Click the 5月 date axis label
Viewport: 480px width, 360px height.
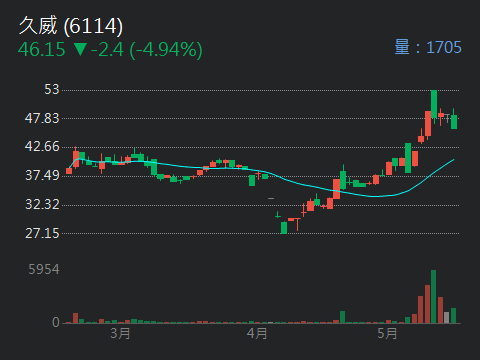pos(387,333)
